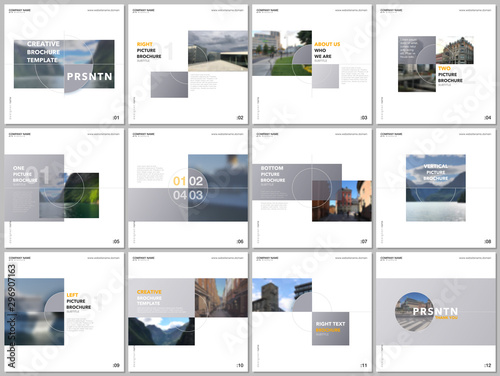Open the Two Picture Brochure page 04
Screen dimensions: 500x376
(x=436, y=64)
